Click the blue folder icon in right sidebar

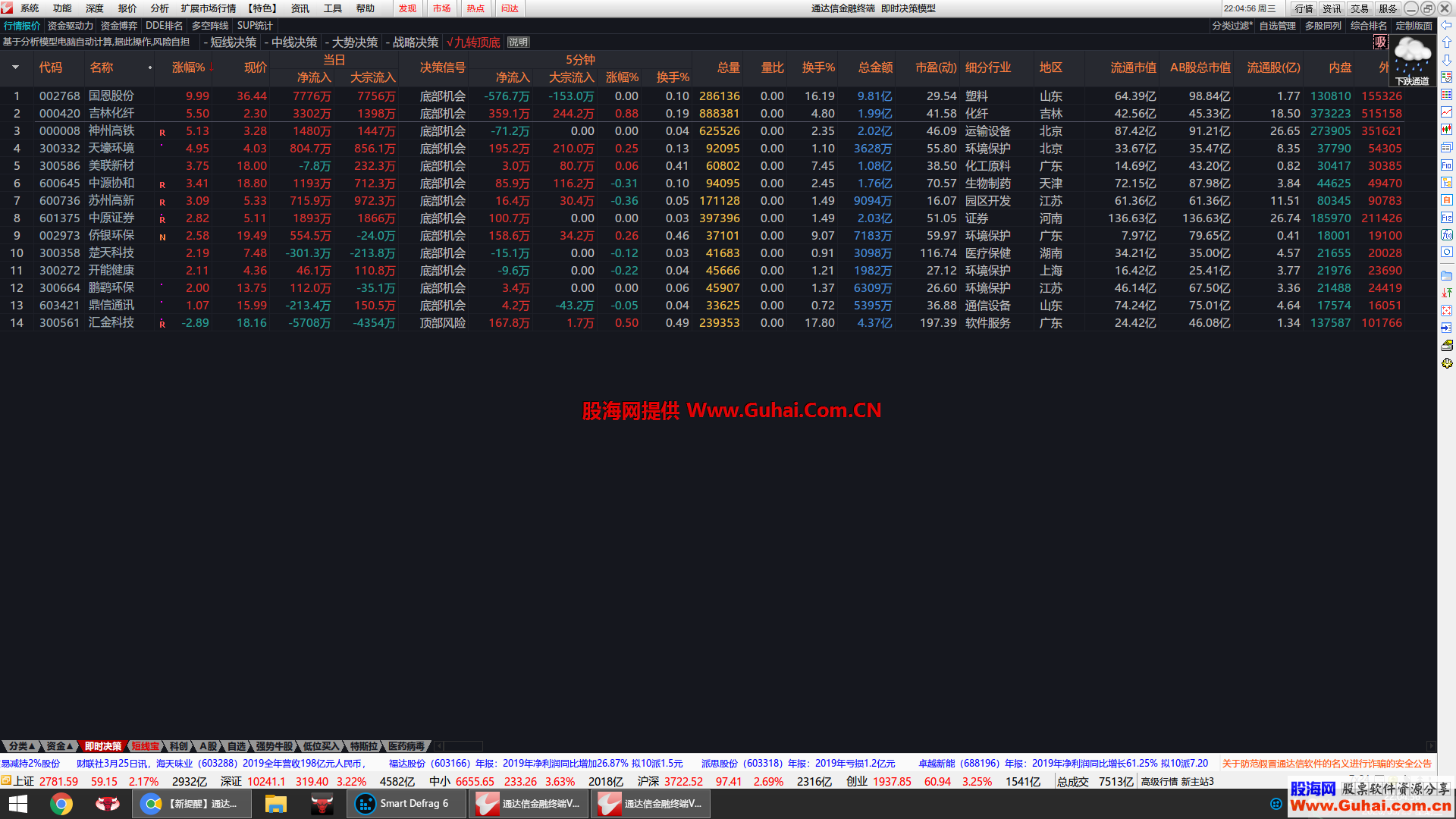tap(1447, 275)
